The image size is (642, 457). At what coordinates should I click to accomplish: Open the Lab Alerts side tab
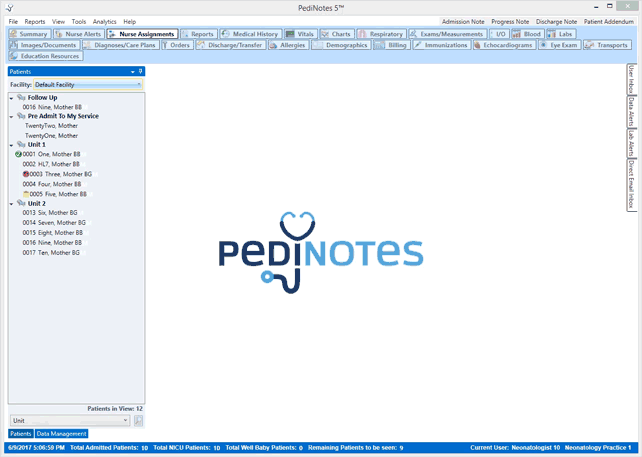(x=631, y=143)
